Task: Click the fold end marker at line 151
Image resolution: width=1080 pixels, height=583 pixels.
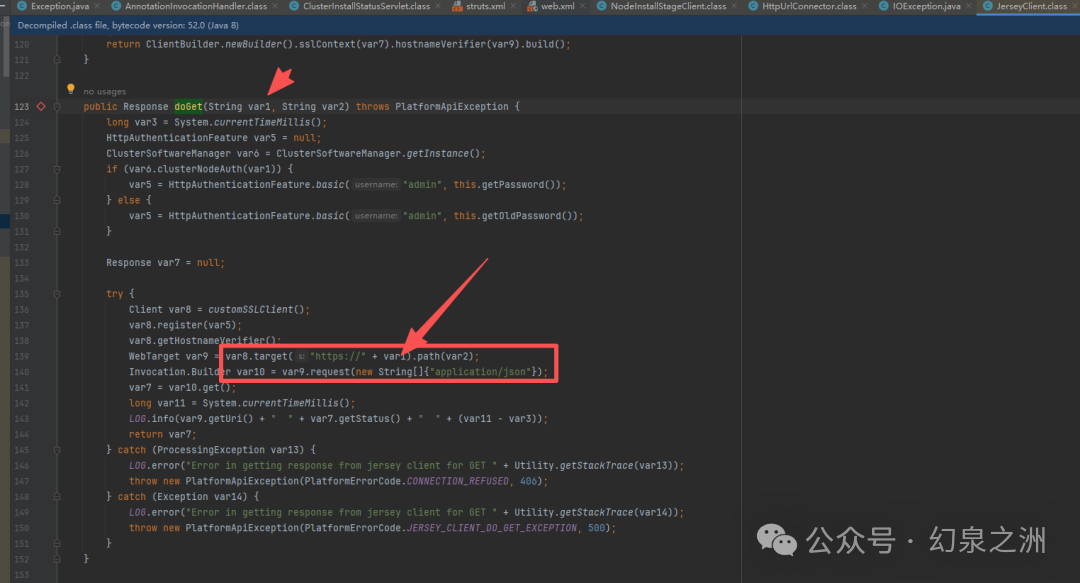Action: [x=57, y=544]
